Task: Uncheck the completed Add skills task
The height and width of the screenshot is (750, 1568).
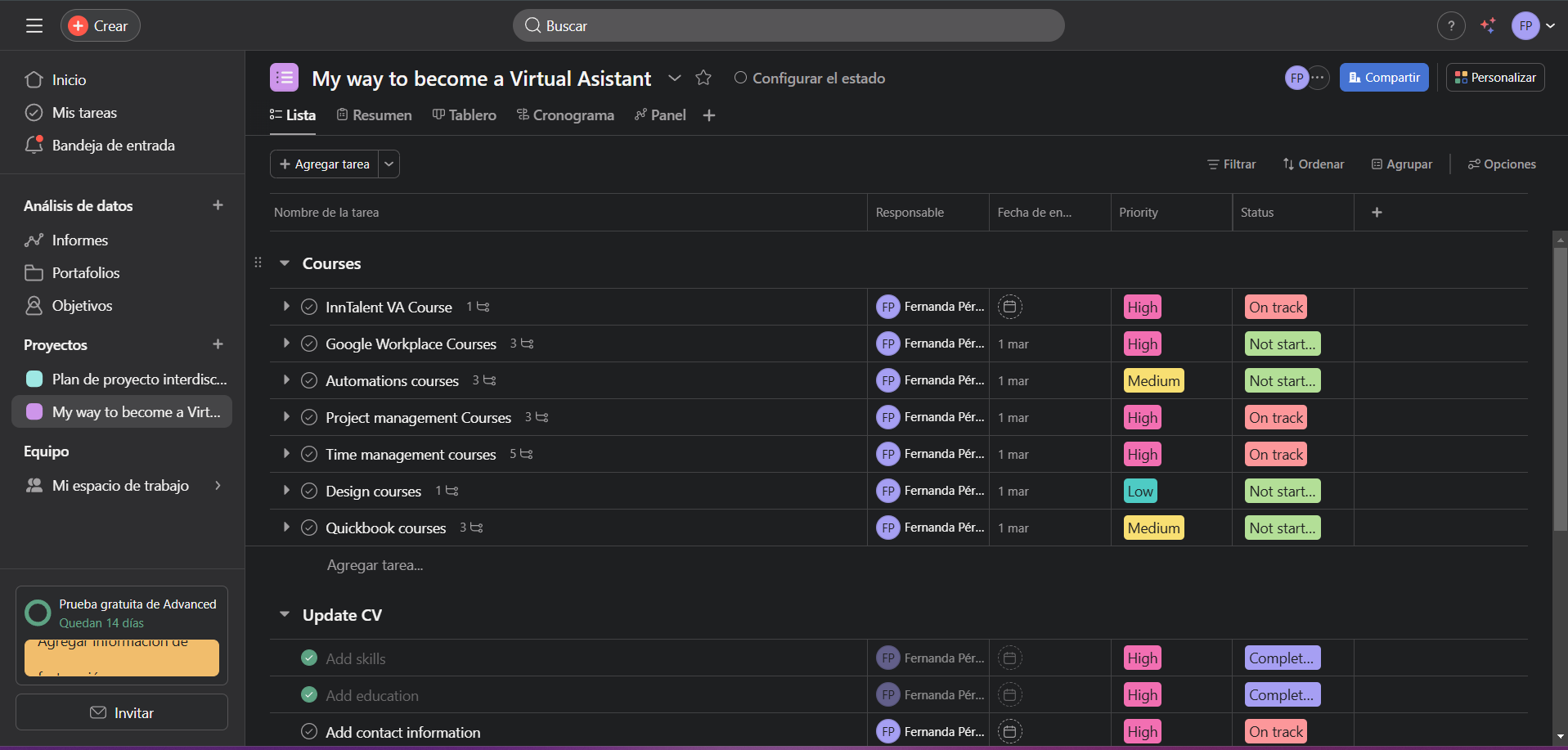Action: (x=309, y=658)
